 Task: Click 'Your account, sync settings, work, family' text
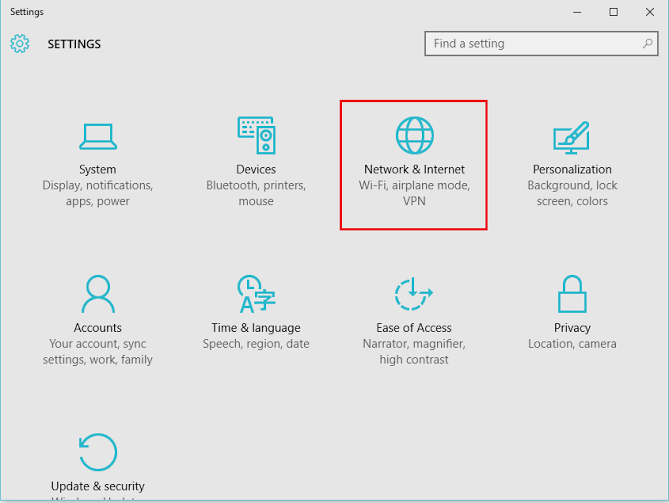(x=98, y=352)
